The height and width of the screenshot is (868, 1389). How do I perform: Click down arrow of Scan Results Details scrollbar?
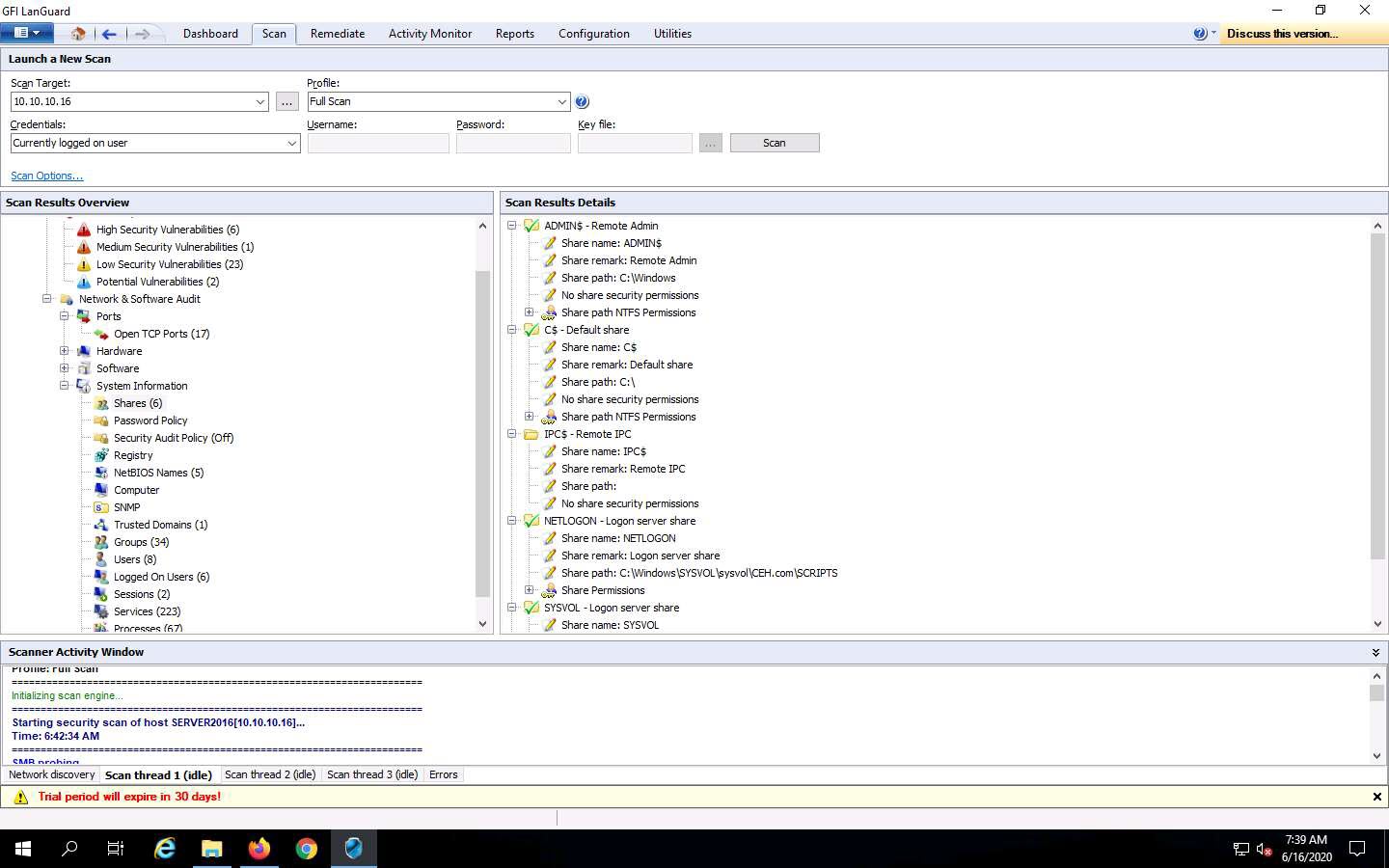click(x=1376, y=624)
